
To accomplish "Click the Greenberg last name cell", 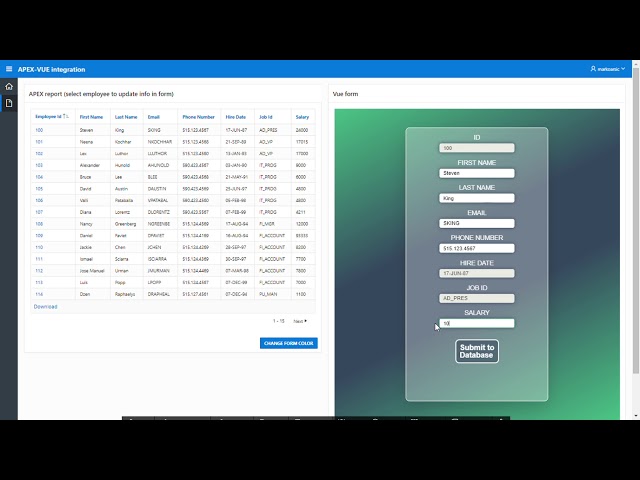I will (125, 224).
